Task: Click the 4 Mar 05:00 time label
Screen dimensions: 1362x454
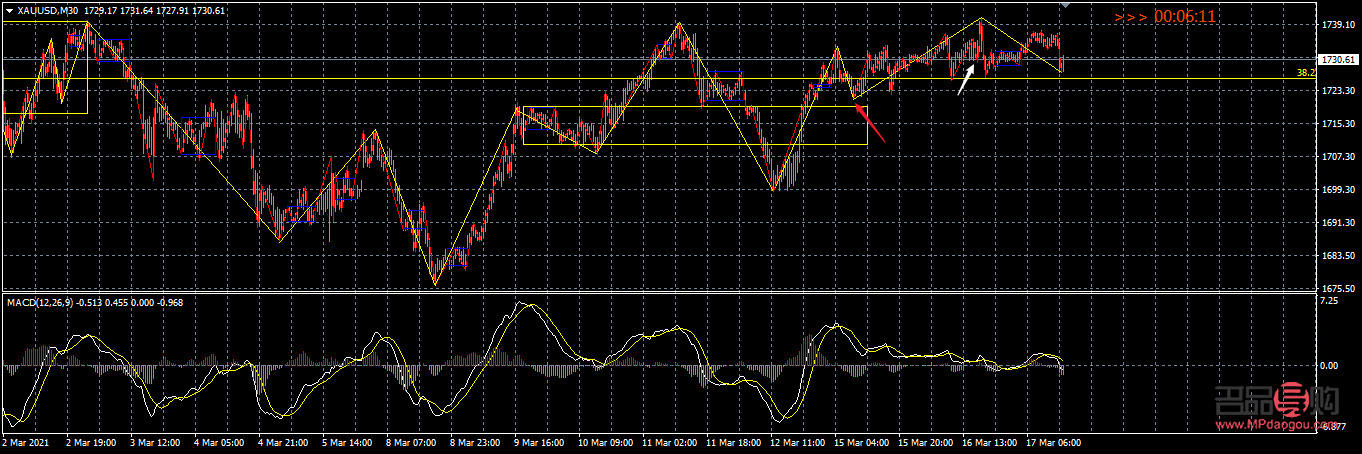Action: pos(219,441)
